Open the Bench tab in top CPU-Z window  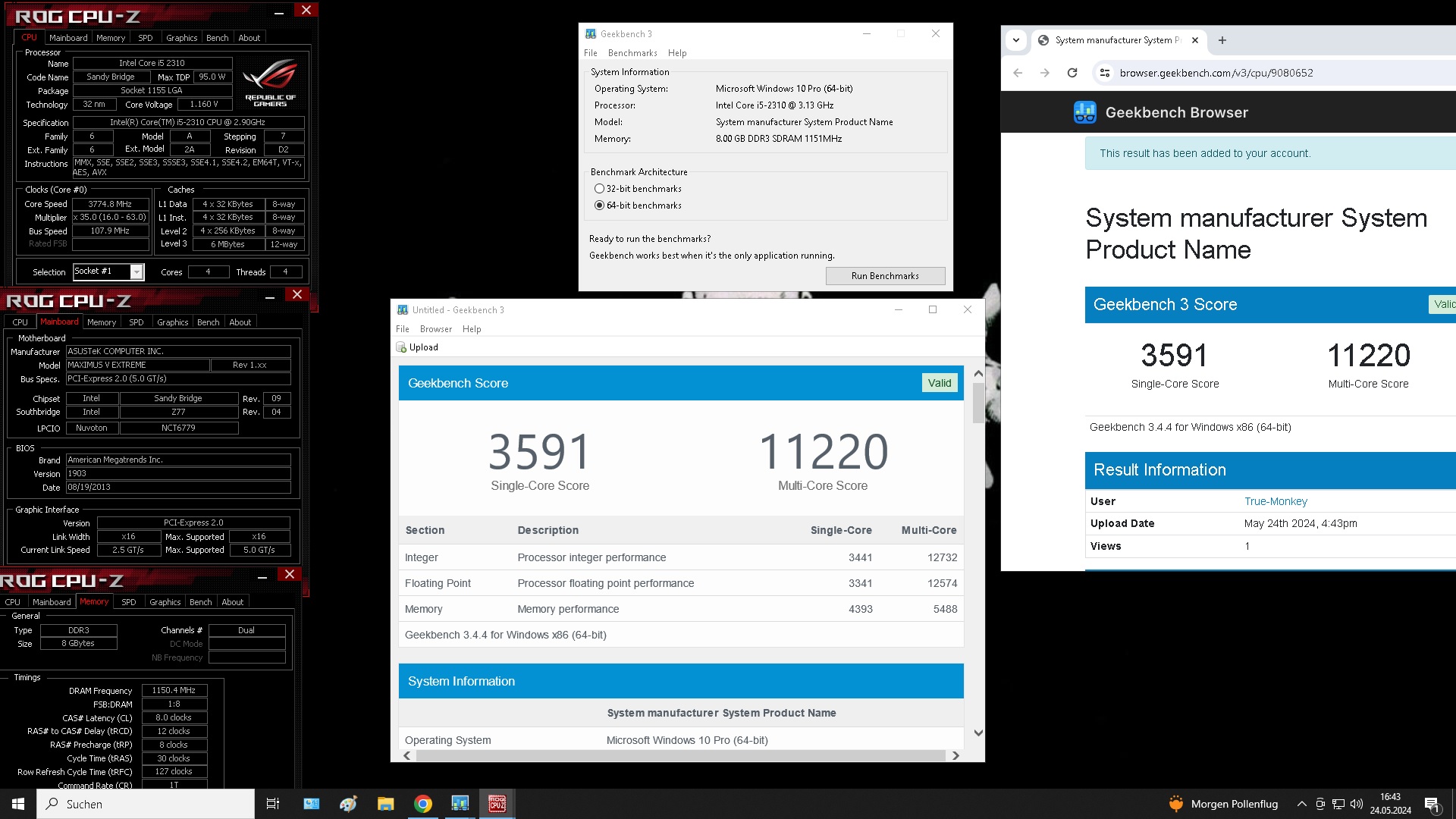(218, 38)
